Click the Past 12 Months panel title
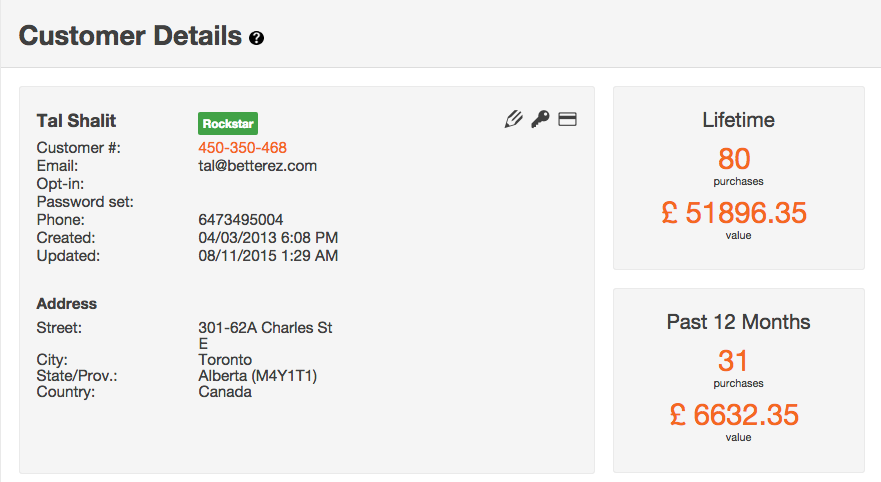Image resolution: width=881 pixels, height=482 pixels. pos(738,322)
